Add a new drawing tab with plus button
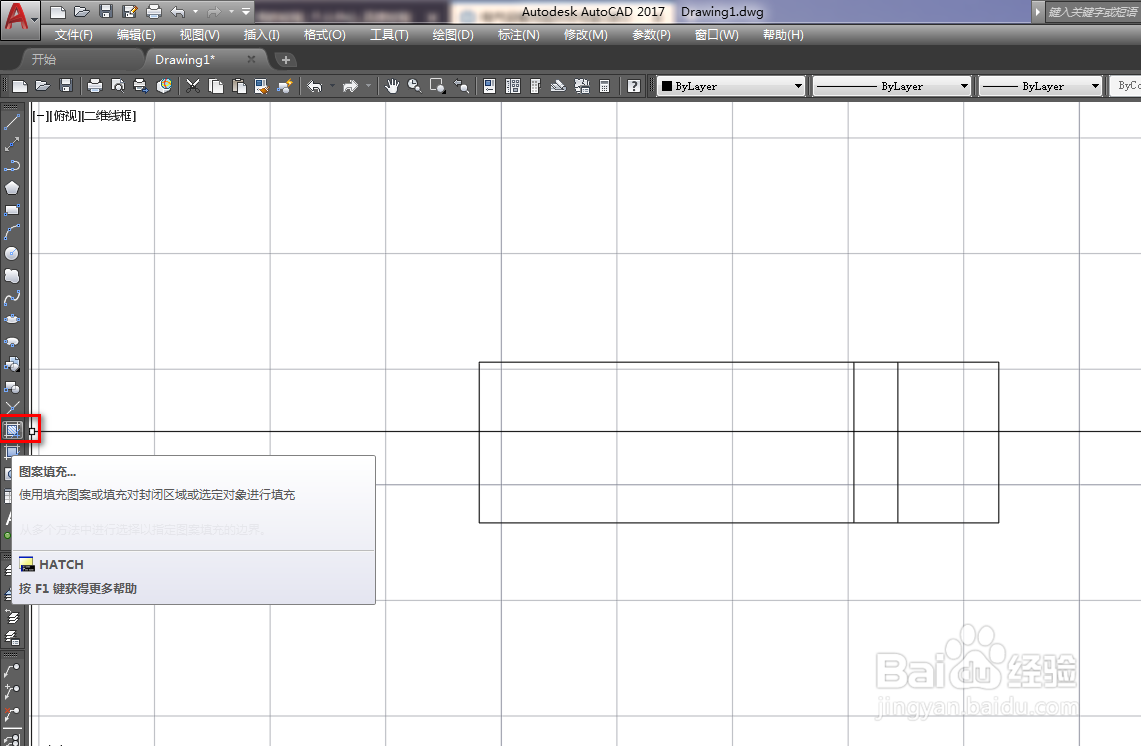The width and height of the screenshot is (1141, 746). click(286, 60)
